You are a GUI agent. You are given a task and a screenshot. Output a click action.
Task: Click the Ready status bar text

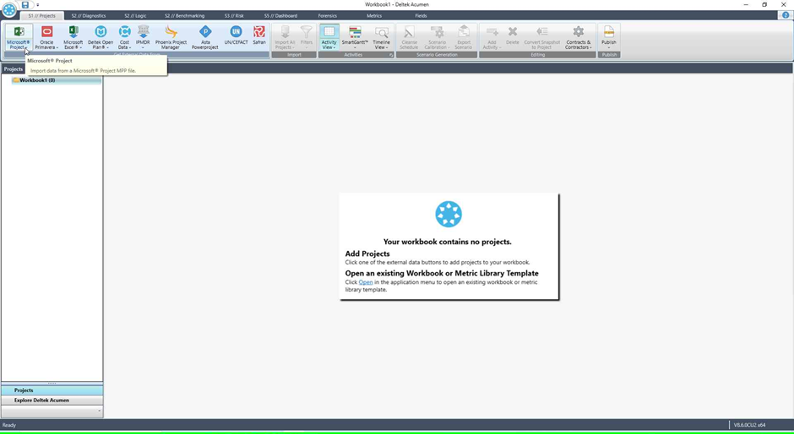pos(9,425)
